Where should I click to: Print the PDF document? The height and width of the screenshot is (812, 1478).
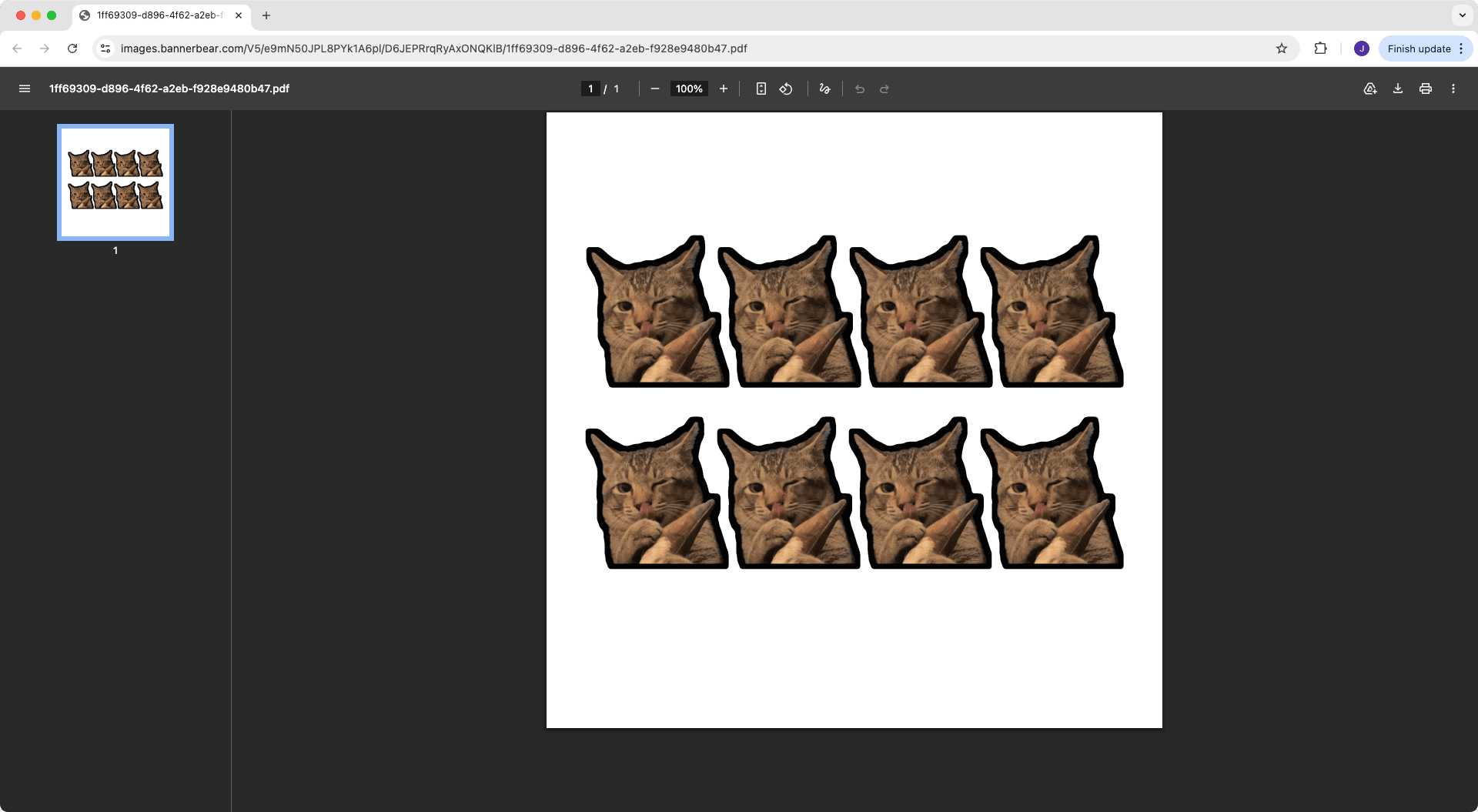coord(1426,89)
